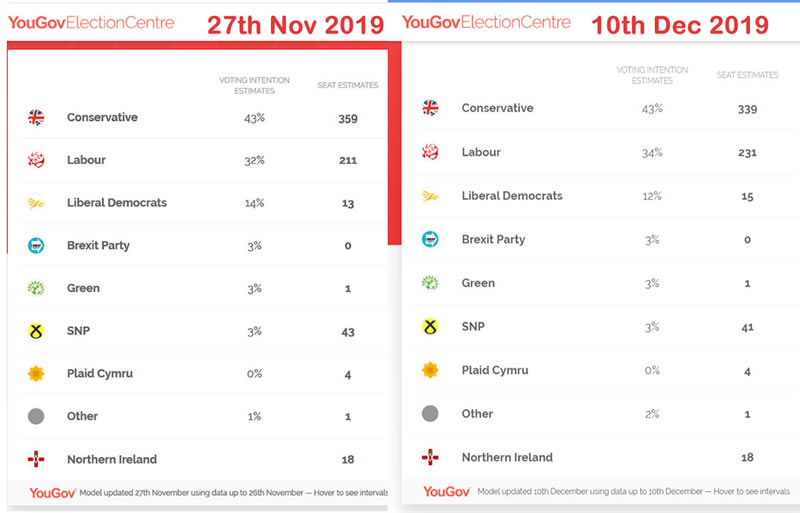Click the Conservative Union Jack icon in November panel

(36, 118)
